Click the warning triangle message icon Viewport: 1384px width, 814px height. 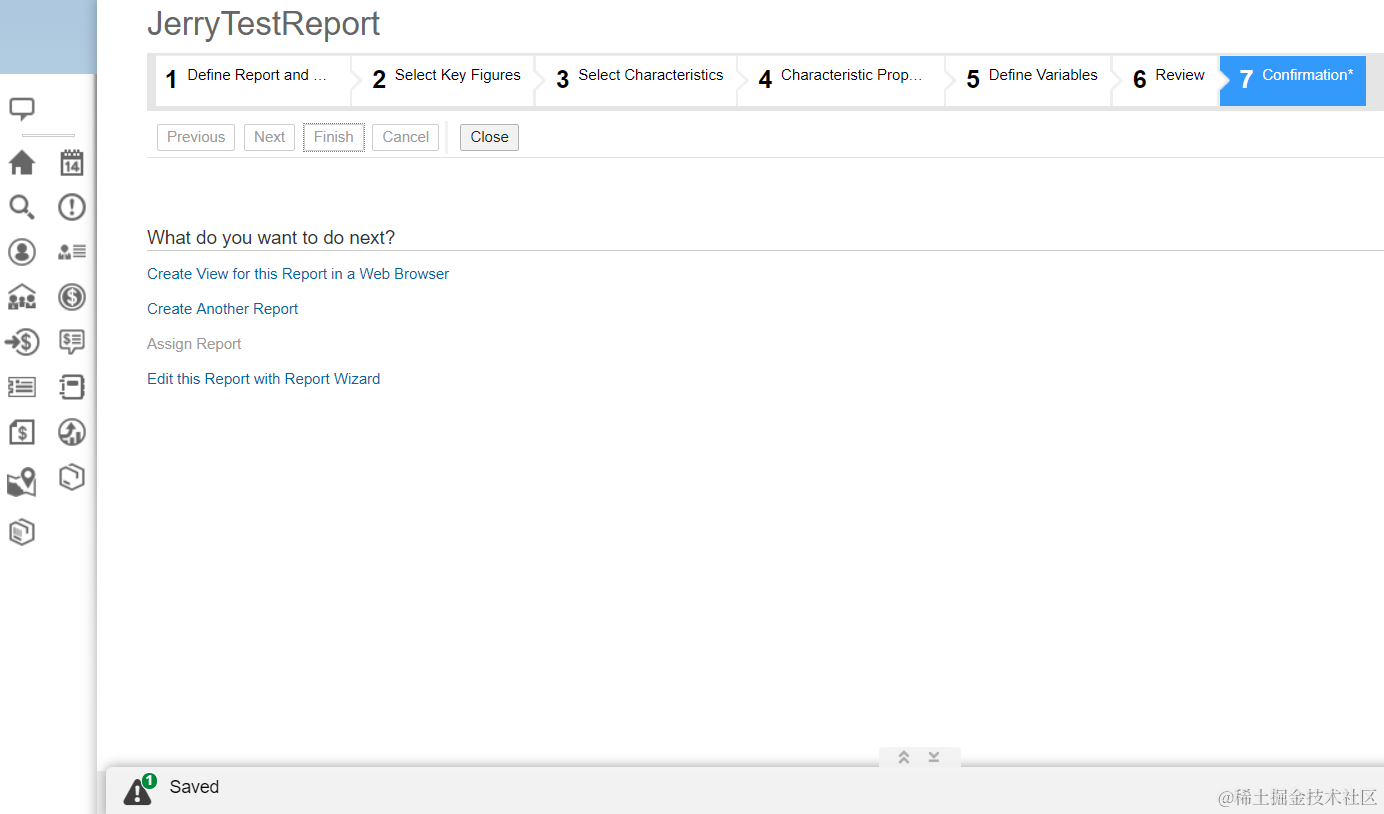139,789
